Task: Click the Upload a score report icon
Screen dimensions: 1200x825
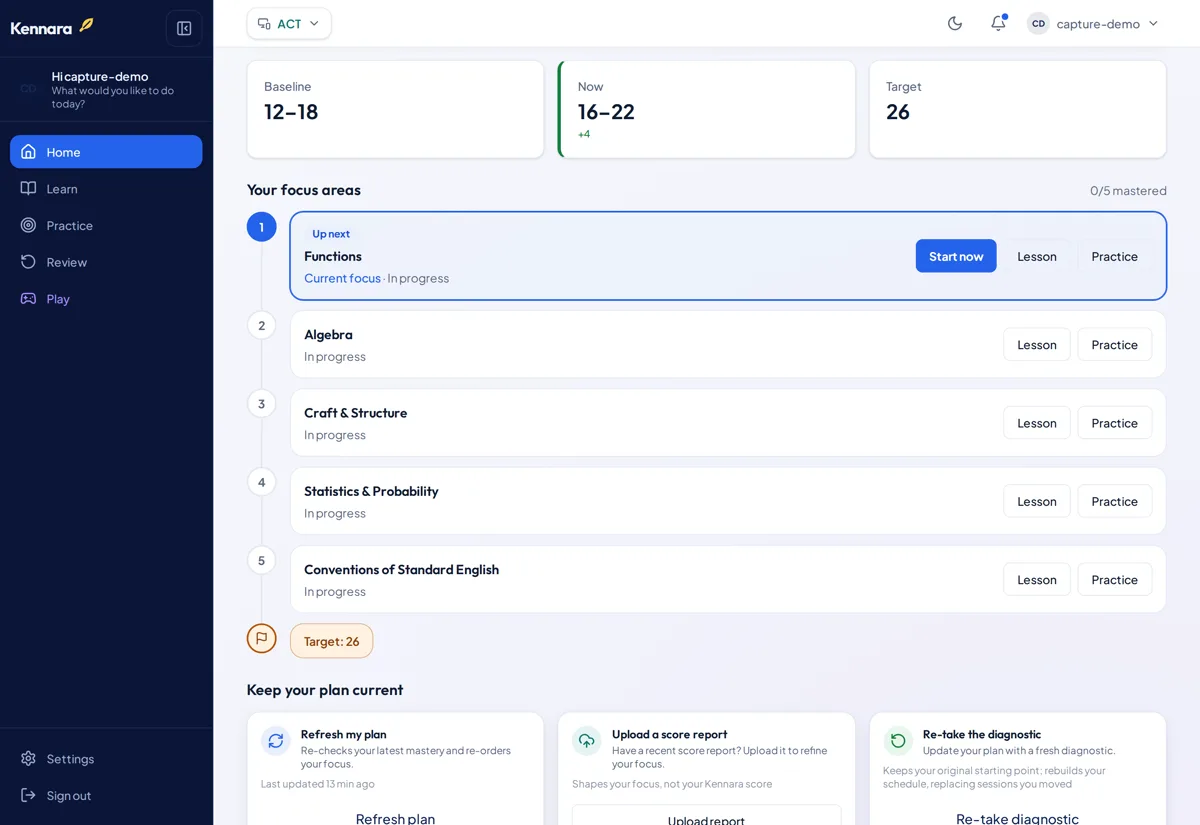Action: (587, 741)
